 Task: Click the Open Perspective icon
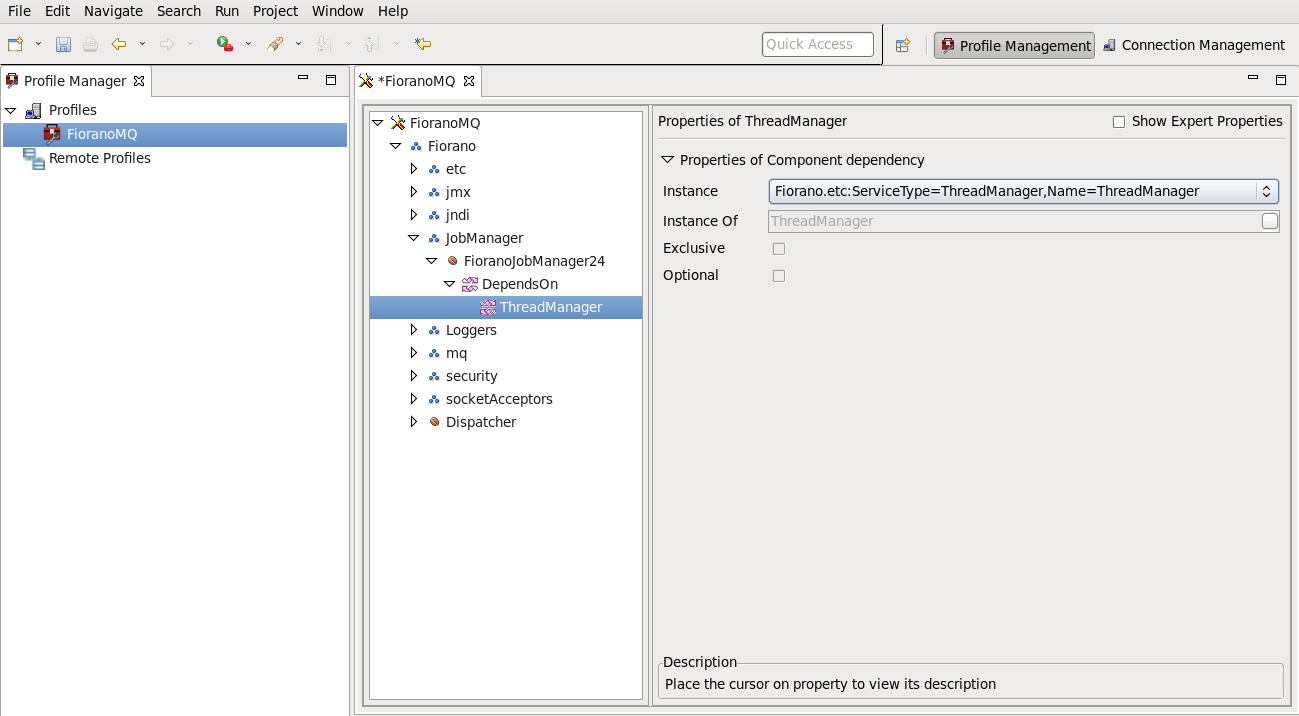(902, 45)
